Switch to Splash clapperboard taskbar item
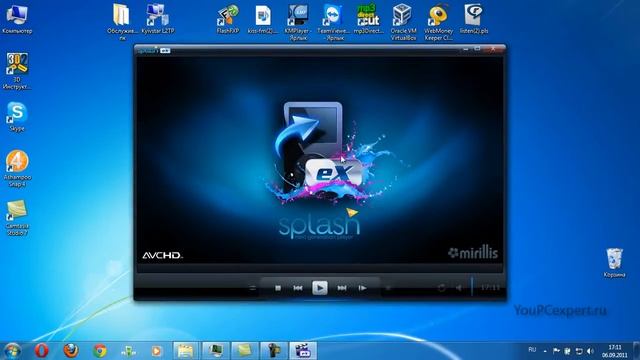The height and width of the screenshot is (360, 640). click(303, 351)
